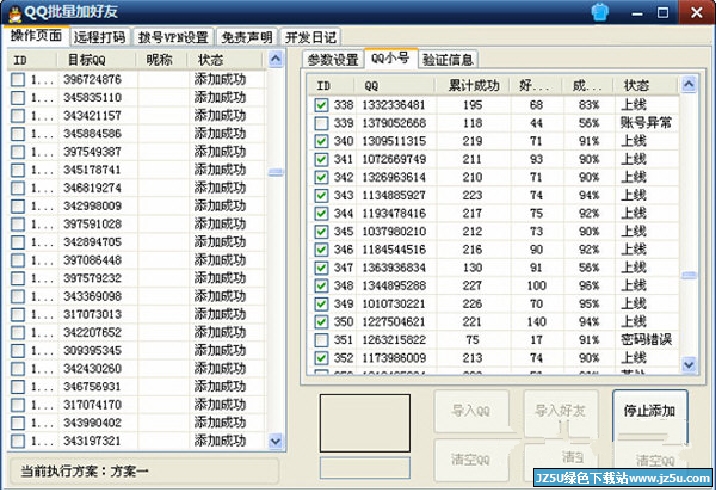Switch to the 参数设置 tab
The image size is (716, 490).
(333, 60)
